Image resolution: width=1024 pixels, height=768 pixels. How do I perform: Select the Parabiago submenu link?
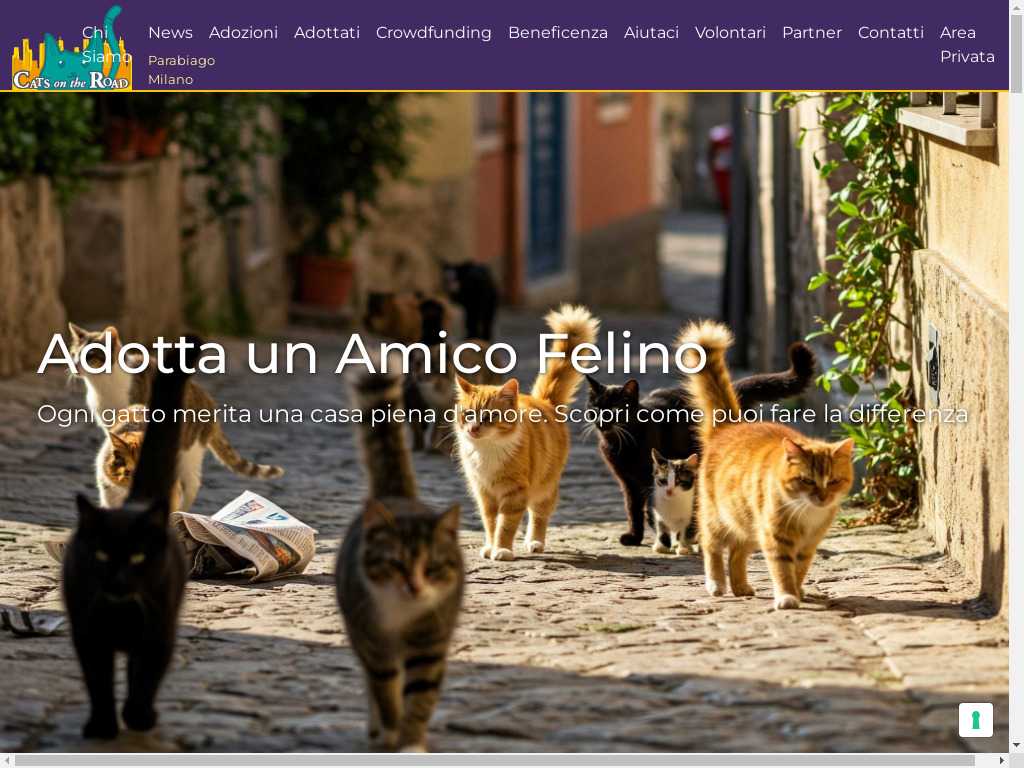[x=182, y=60]
